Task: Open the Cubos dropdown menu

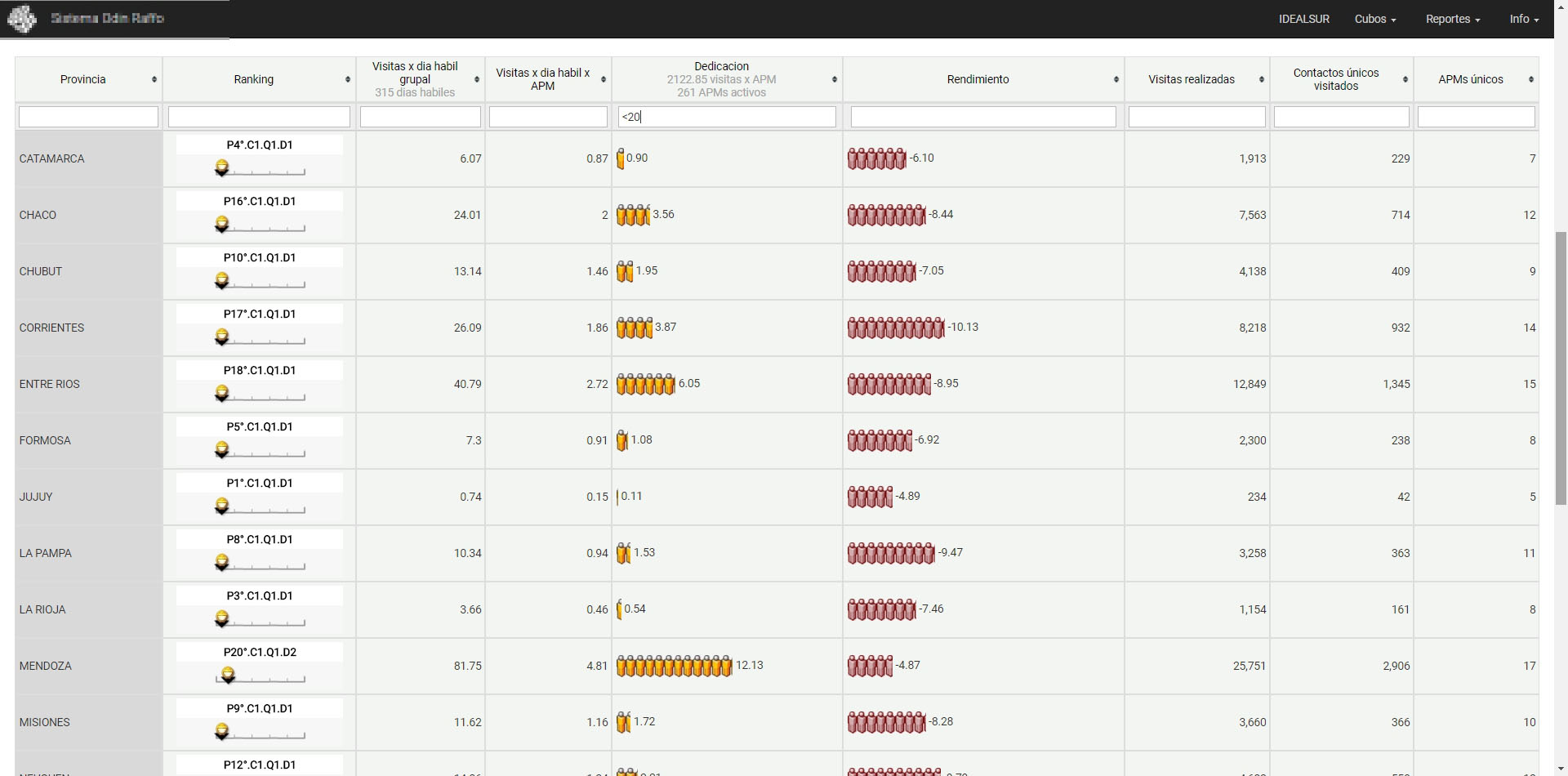Action: (x=1375, y=19)
